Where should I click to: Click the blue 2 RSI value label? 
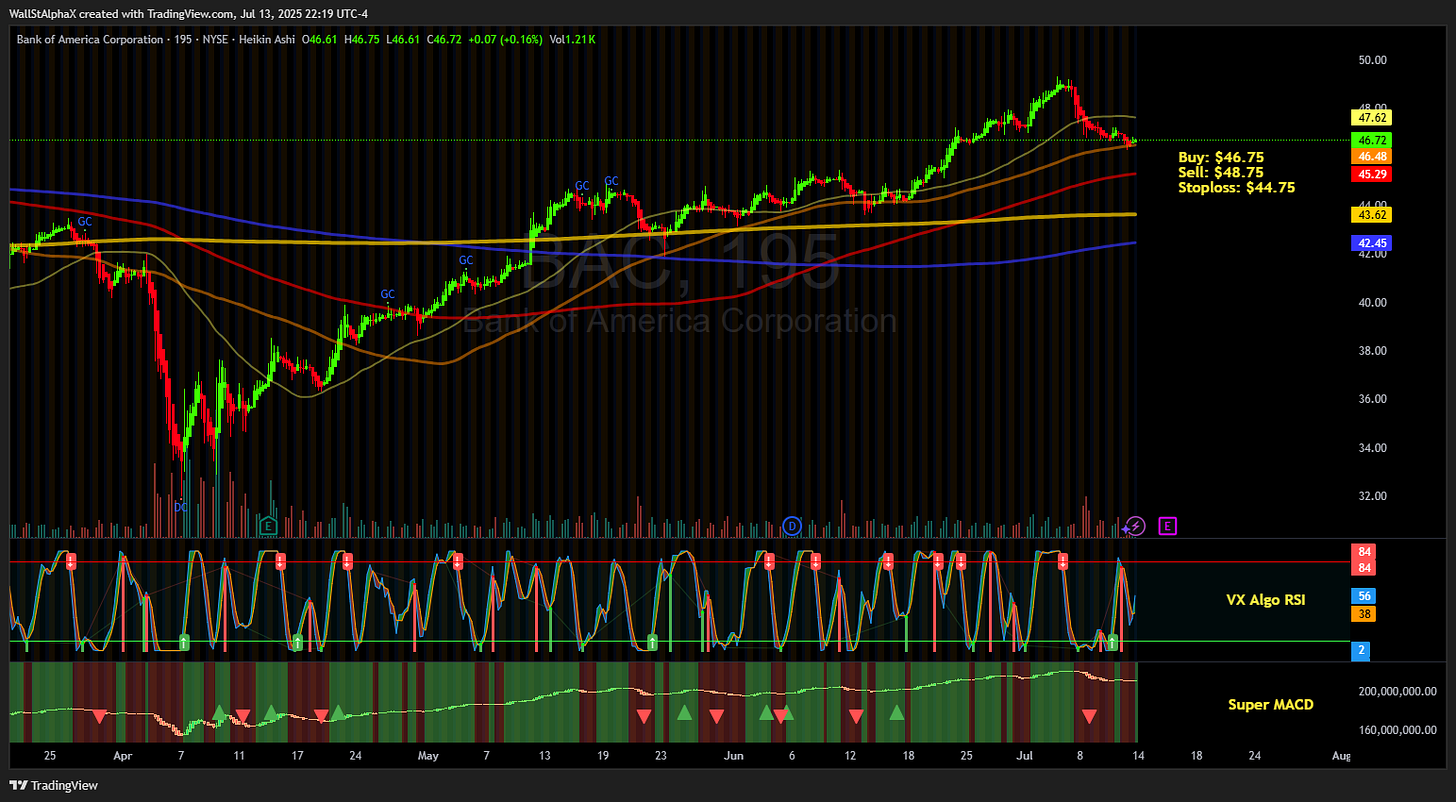click(1359, 650)
